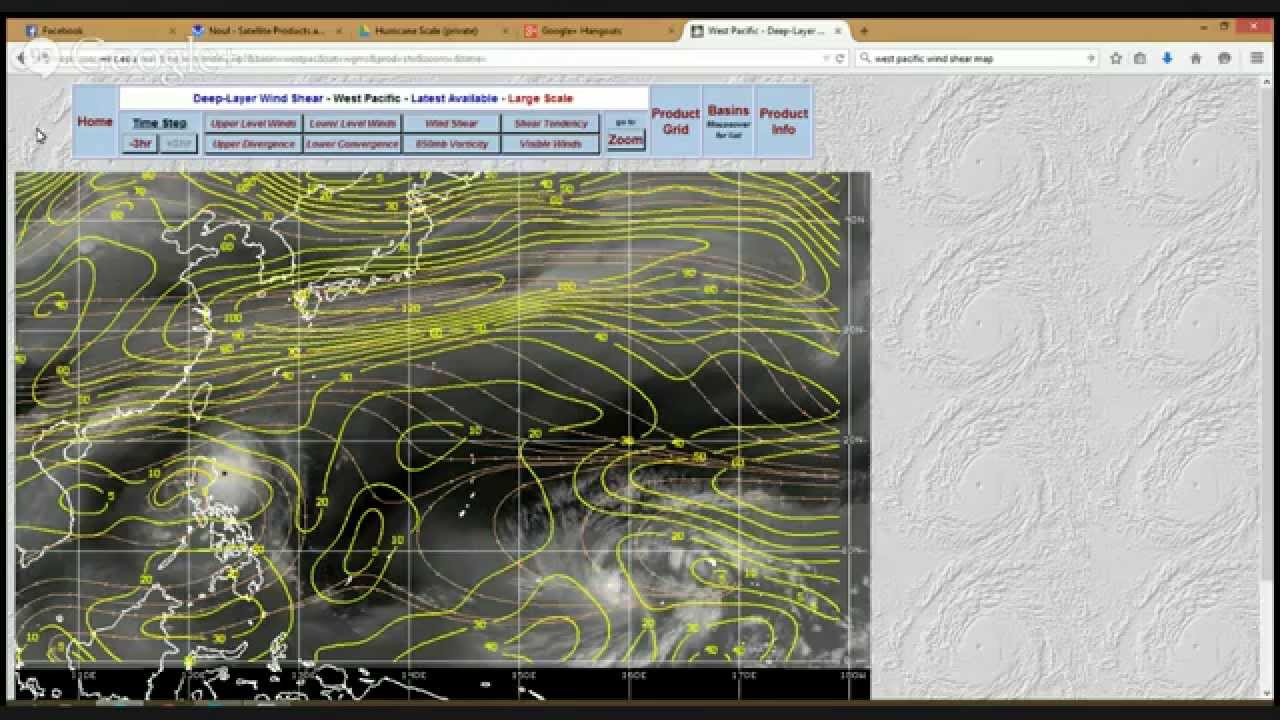Switch to the Facebook tab
This screenshot has height=720, width=1280.
pyautogui.click(x=100, y=31)
